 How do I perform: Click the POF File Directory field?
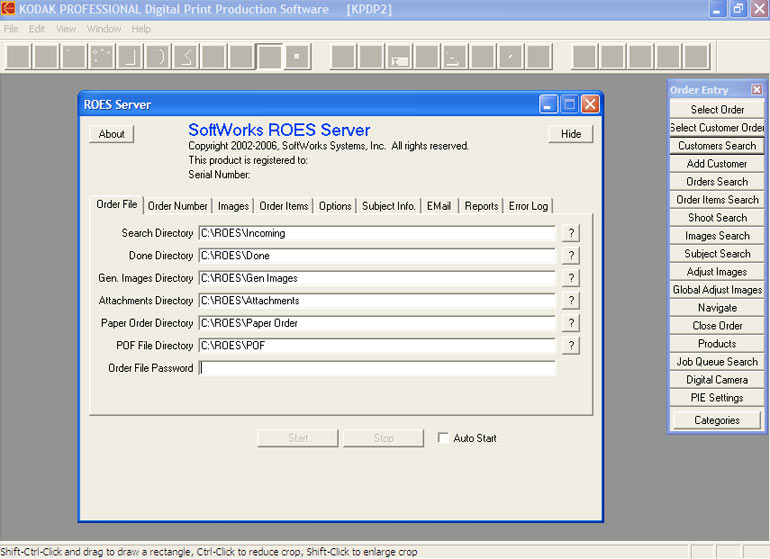point(377,346)
